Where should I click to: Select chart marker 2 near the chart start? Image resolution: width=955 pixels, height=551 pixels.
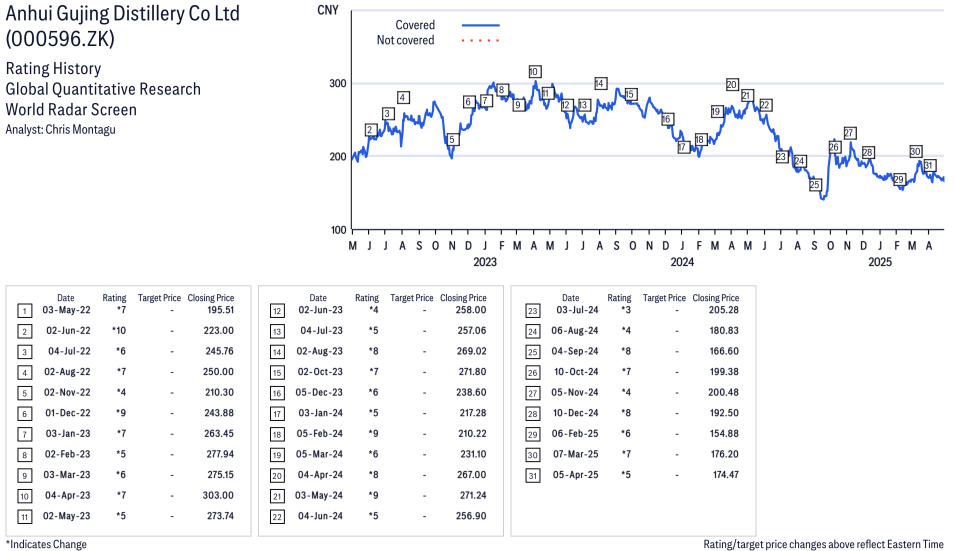pyautogui.click(x=370, y=130)
